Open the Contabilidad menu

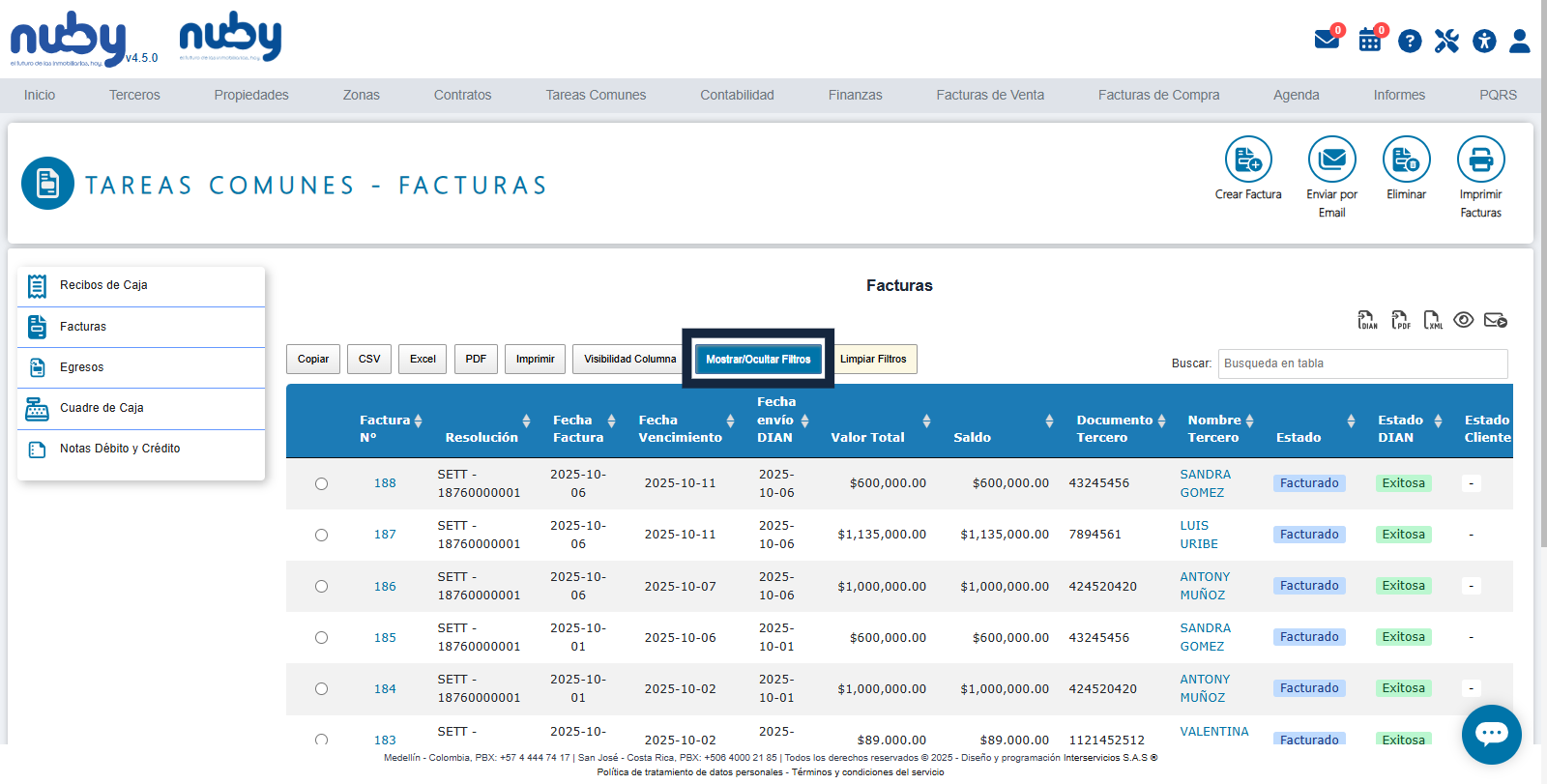point(737,95)
